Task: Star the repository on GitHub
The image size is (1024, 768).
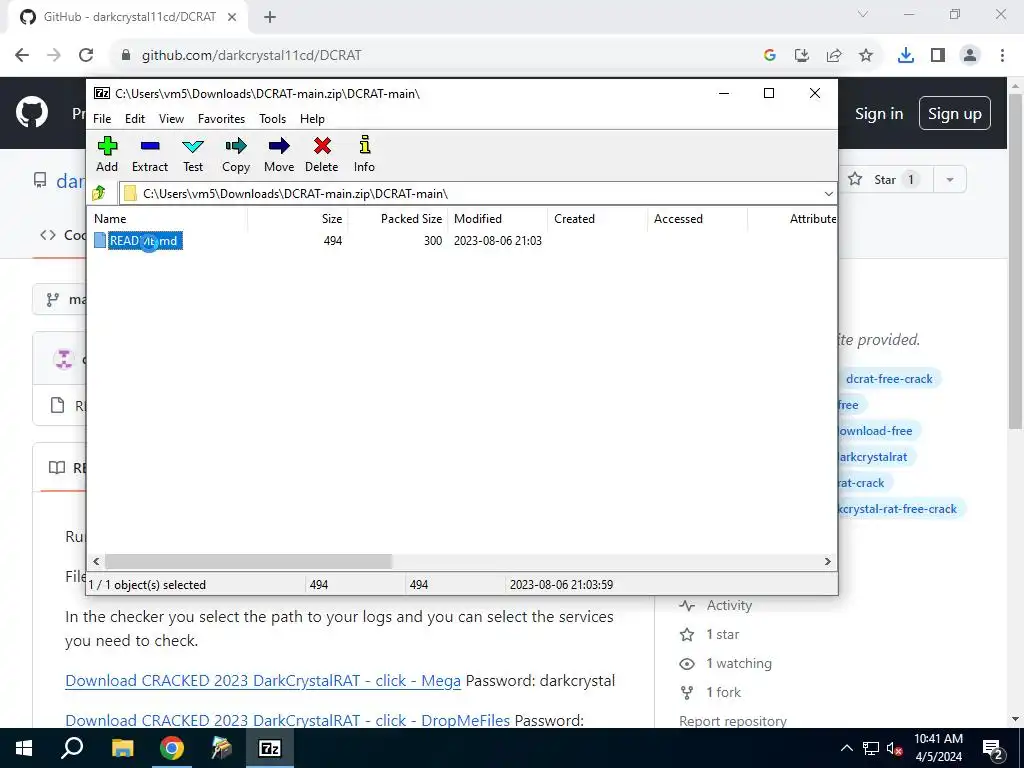Action: (885, 180)
